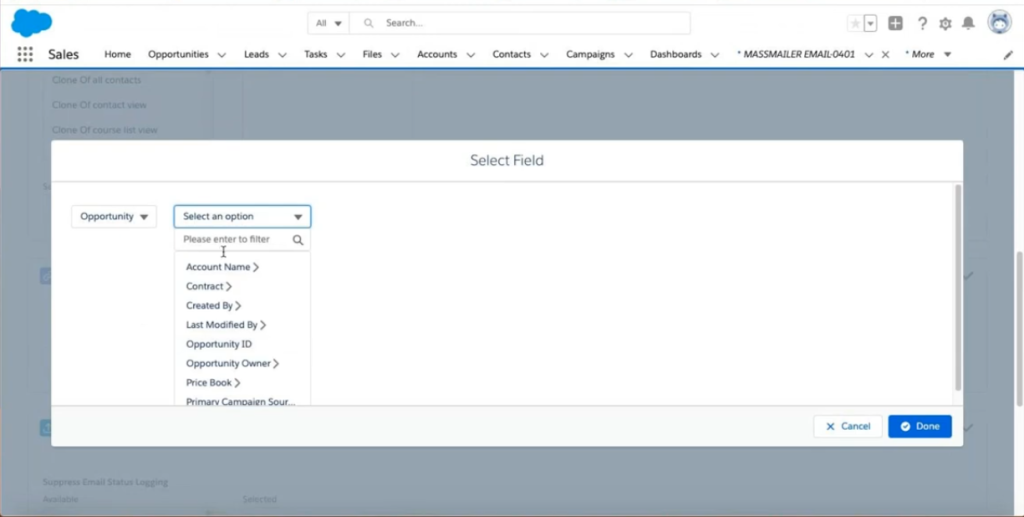Screen dimensions: 1024x517
Task: Expand the Accounts tab chevron
Action: pos(470,55)
